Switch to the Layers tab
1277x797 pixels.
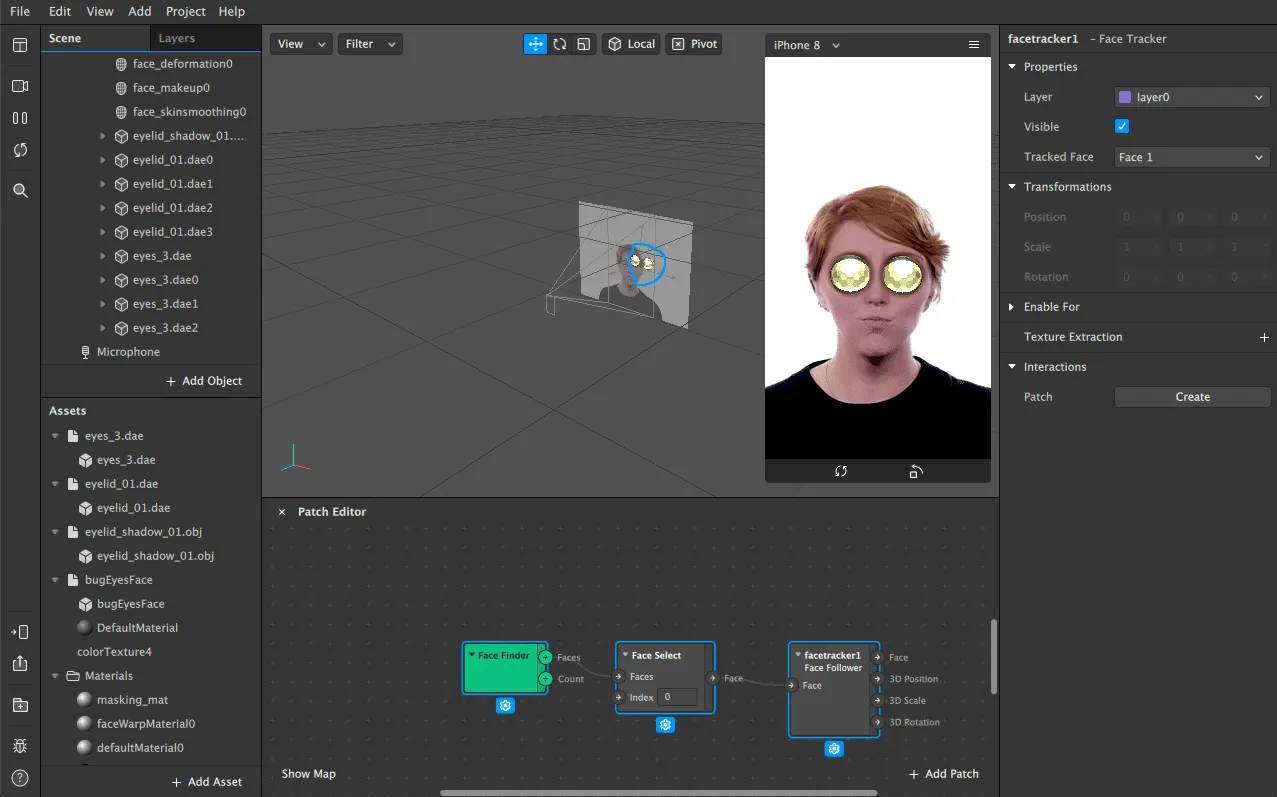pos(177,38)
